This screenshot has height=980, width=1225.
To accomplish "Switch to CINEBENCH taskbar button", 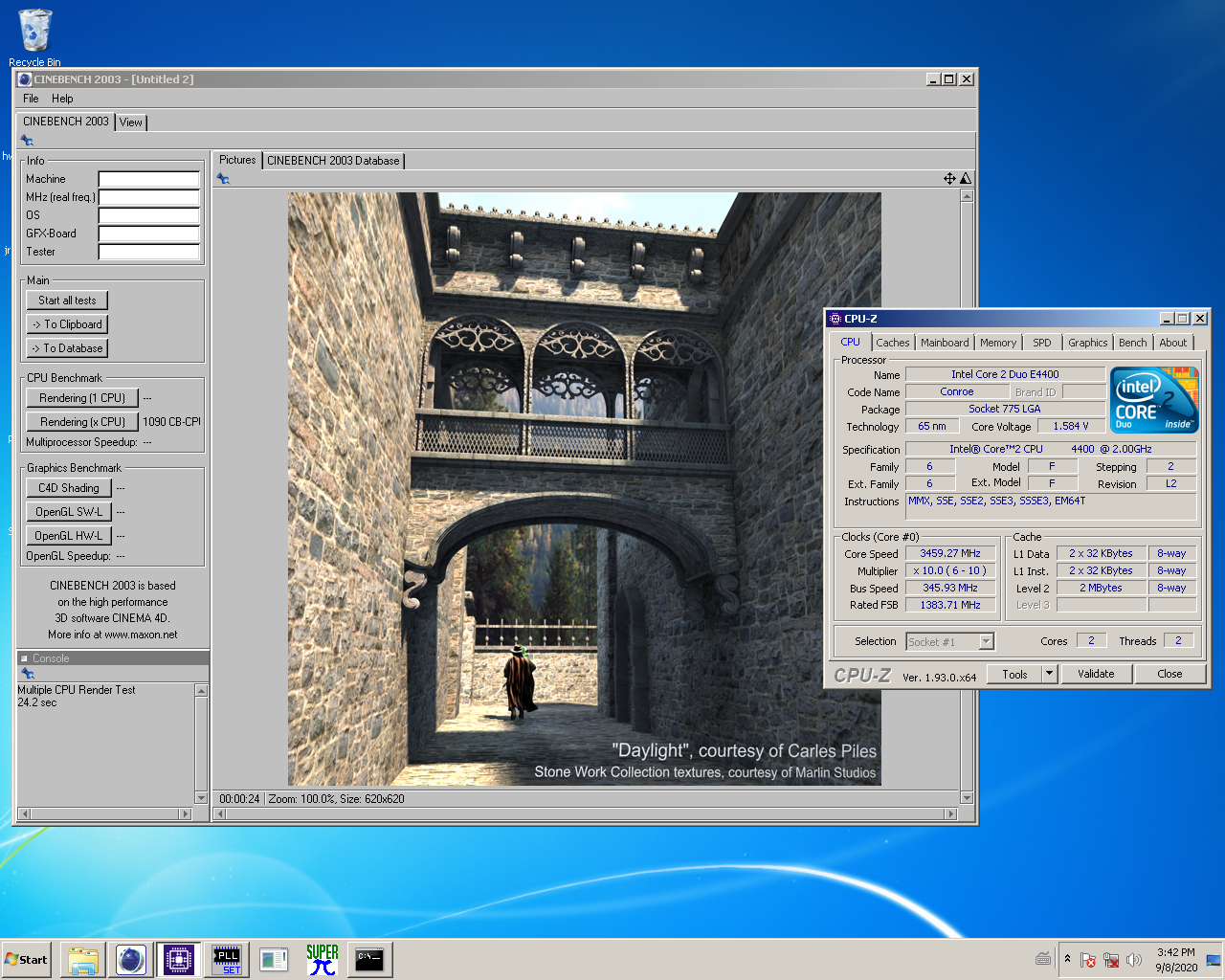I will point(131,959).
